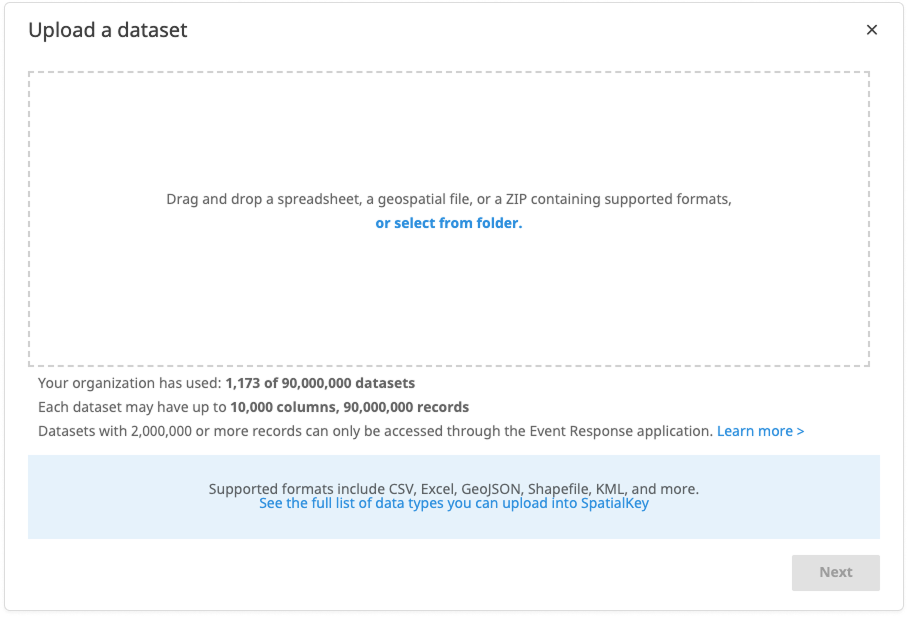Click the greyed-out Next button
This screenshot has width=908, height=617.
pyautogui.click(x=835, y=572)
